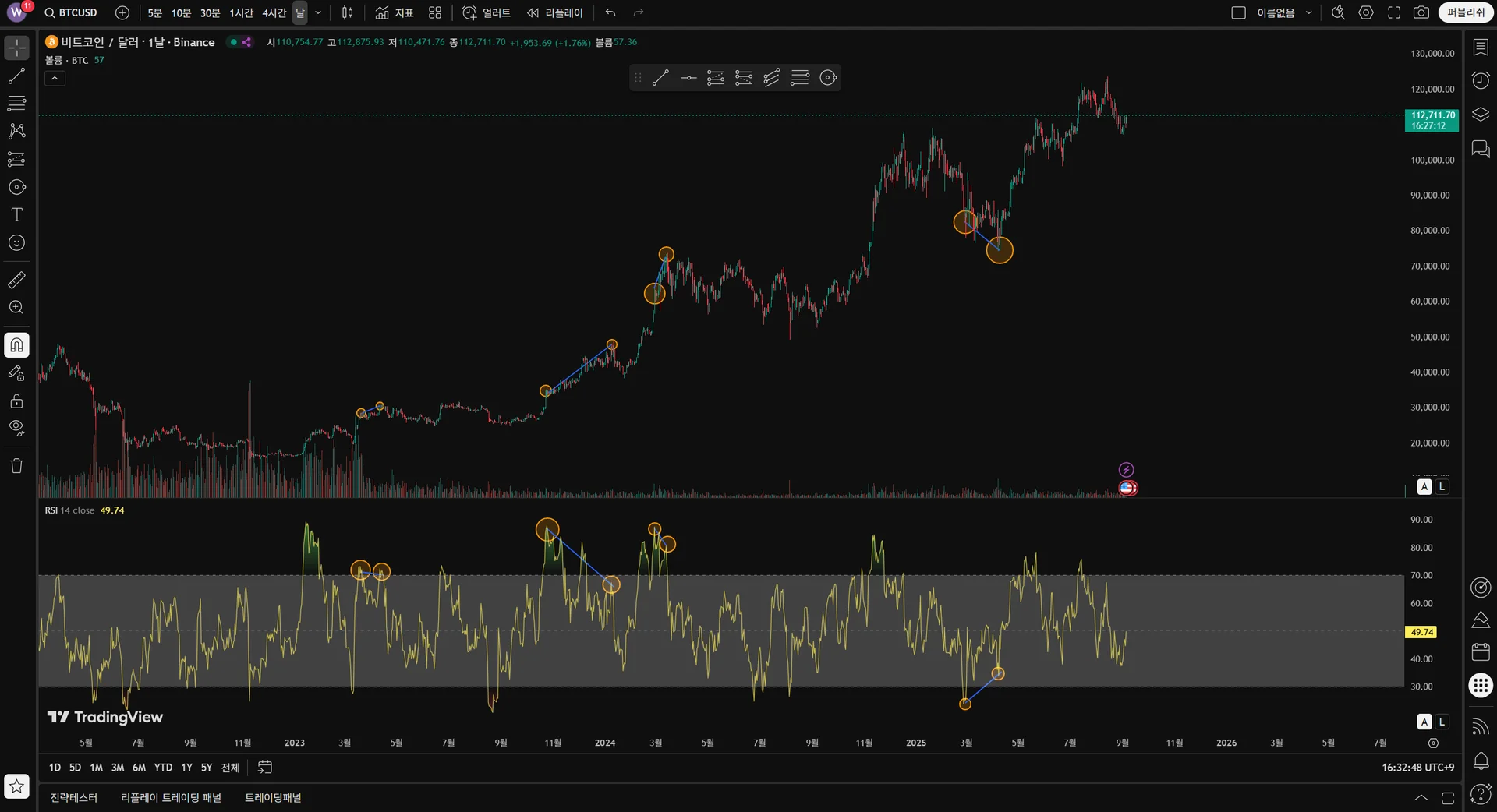
Task: Open the text annotation tool
Action: coord(16,215)
